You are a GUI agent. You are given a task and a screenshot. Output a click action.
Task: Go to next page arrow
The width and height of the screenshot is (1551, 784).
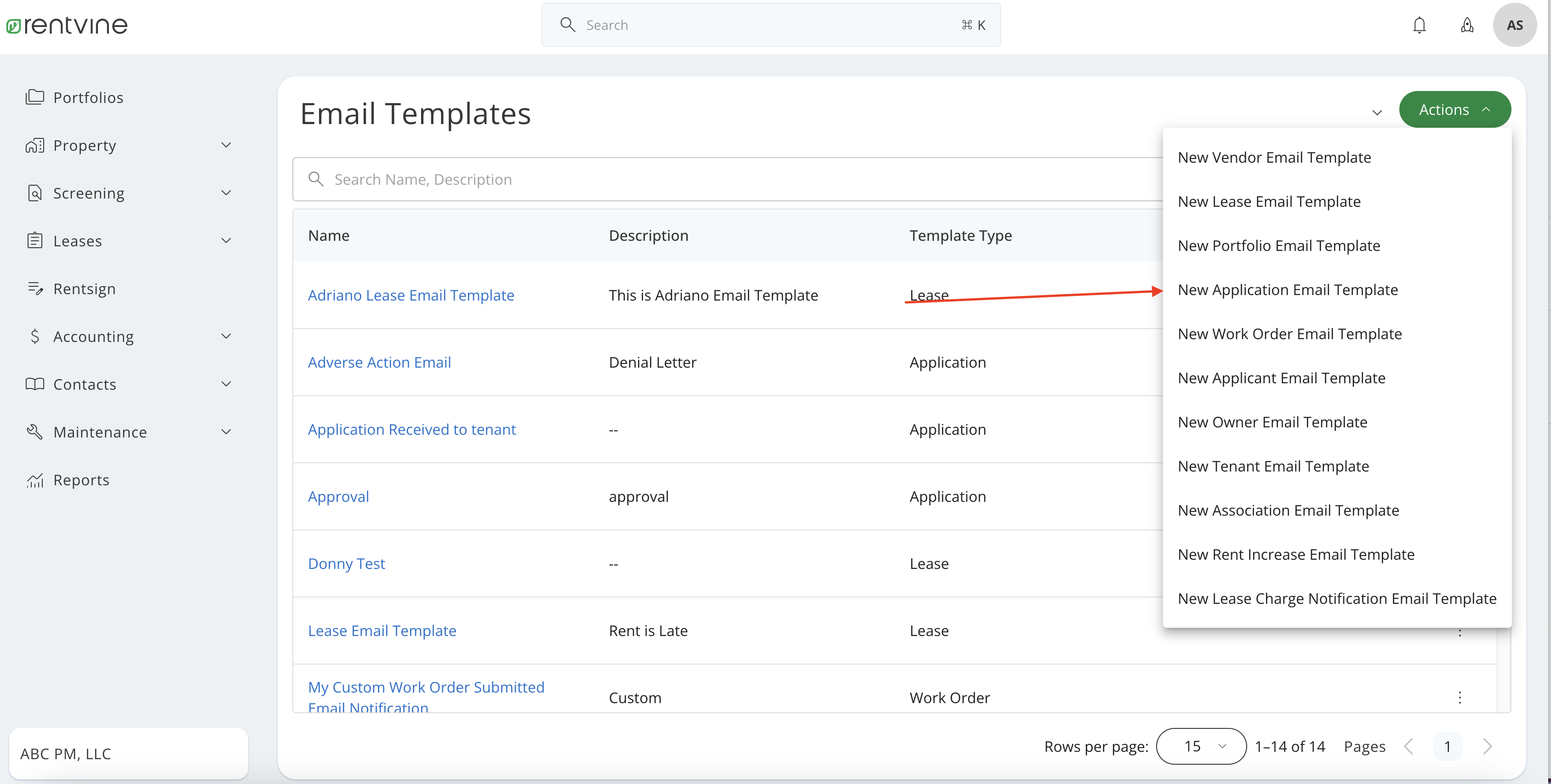(1487, 746)
